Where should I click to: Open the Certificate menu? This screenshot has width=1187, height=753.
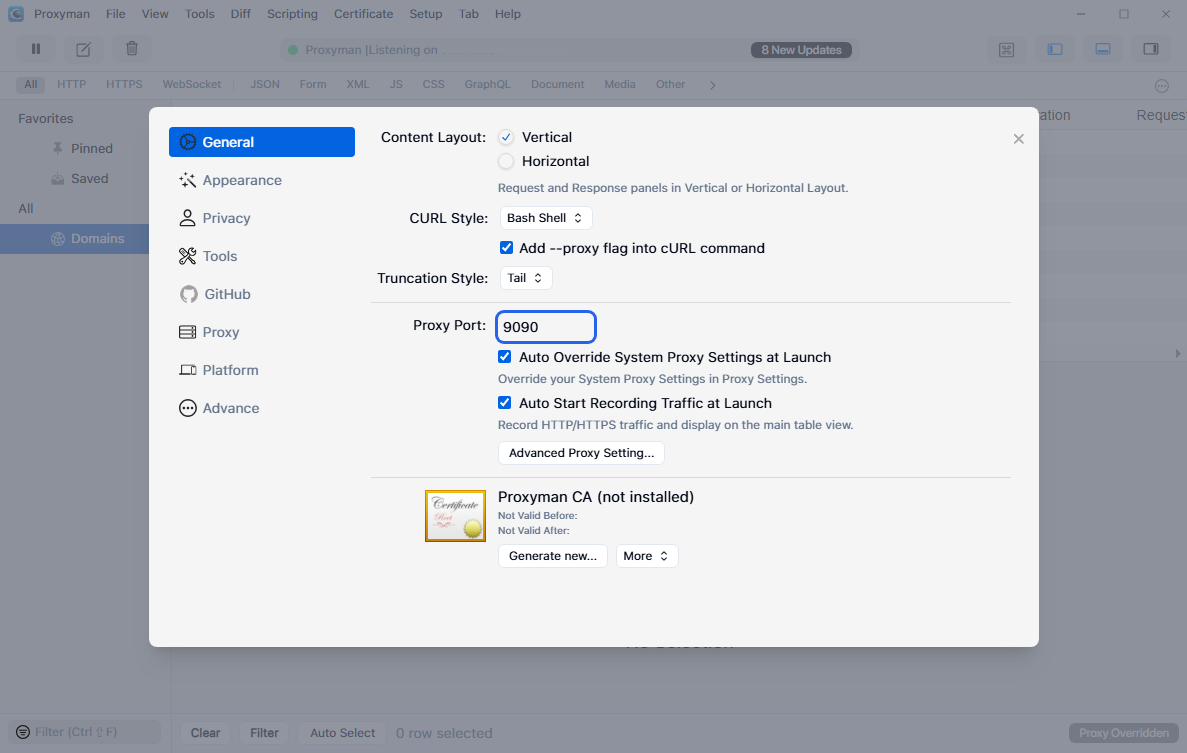pyautogui.click(x=363, y=14)
